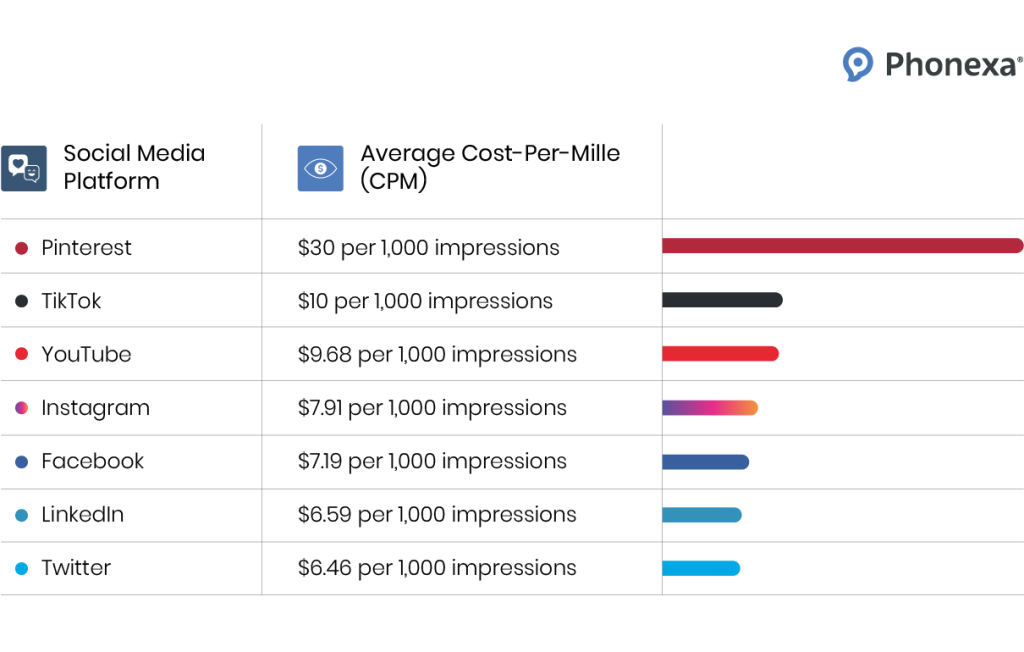Click the gradient Instagram bar

click(x=710, y=407)
